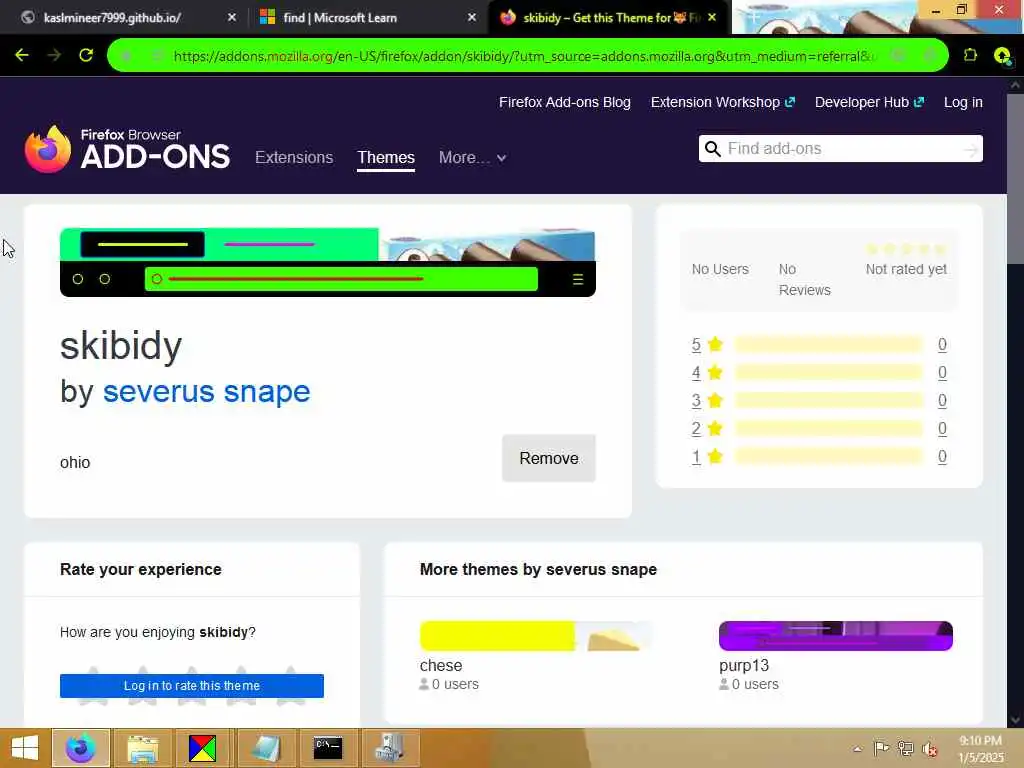Open Command Prompt from the taskbar
Image resolution: width=1024 pixels, height=768 pixels.
coord(328,748)
